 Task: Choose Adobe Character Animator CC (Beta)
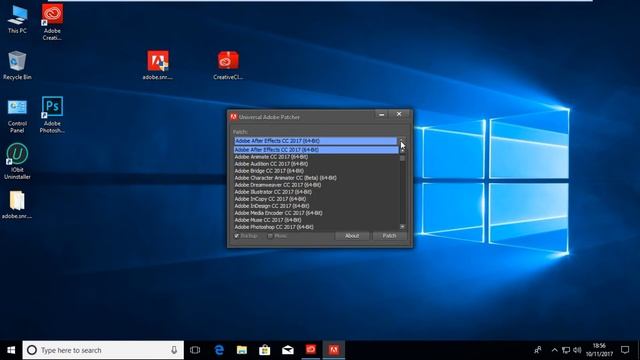coord(316,178)
